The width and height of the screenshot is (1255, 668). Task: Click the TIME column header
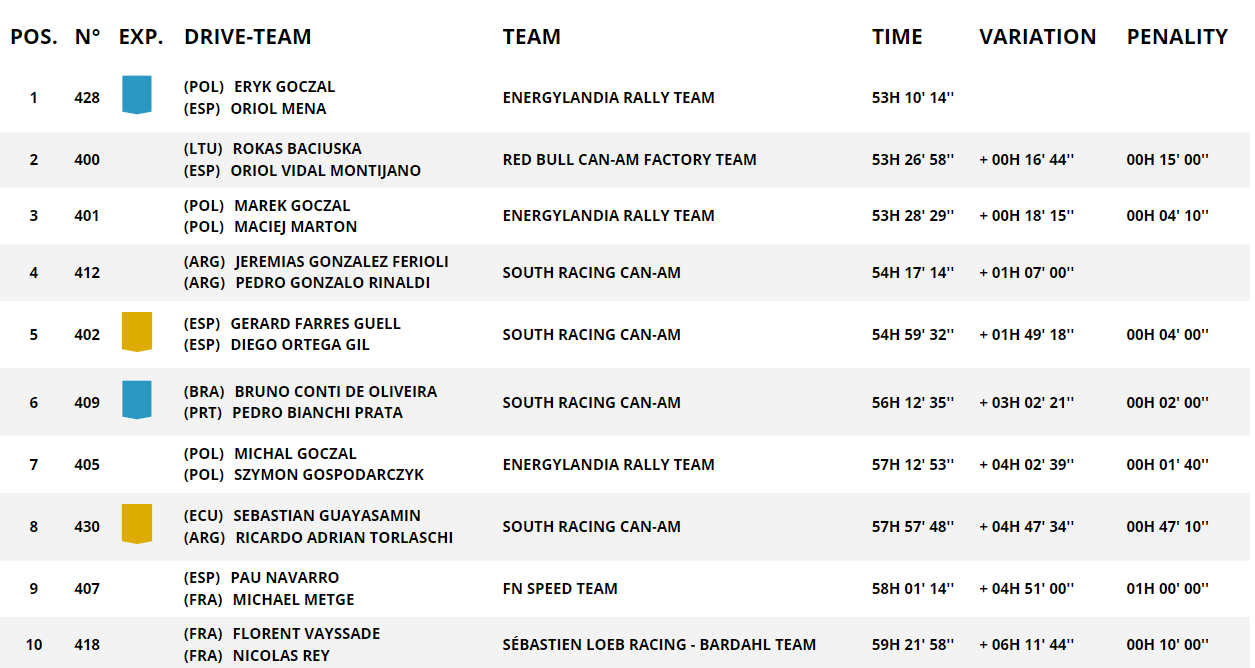(x=897, y=37)
